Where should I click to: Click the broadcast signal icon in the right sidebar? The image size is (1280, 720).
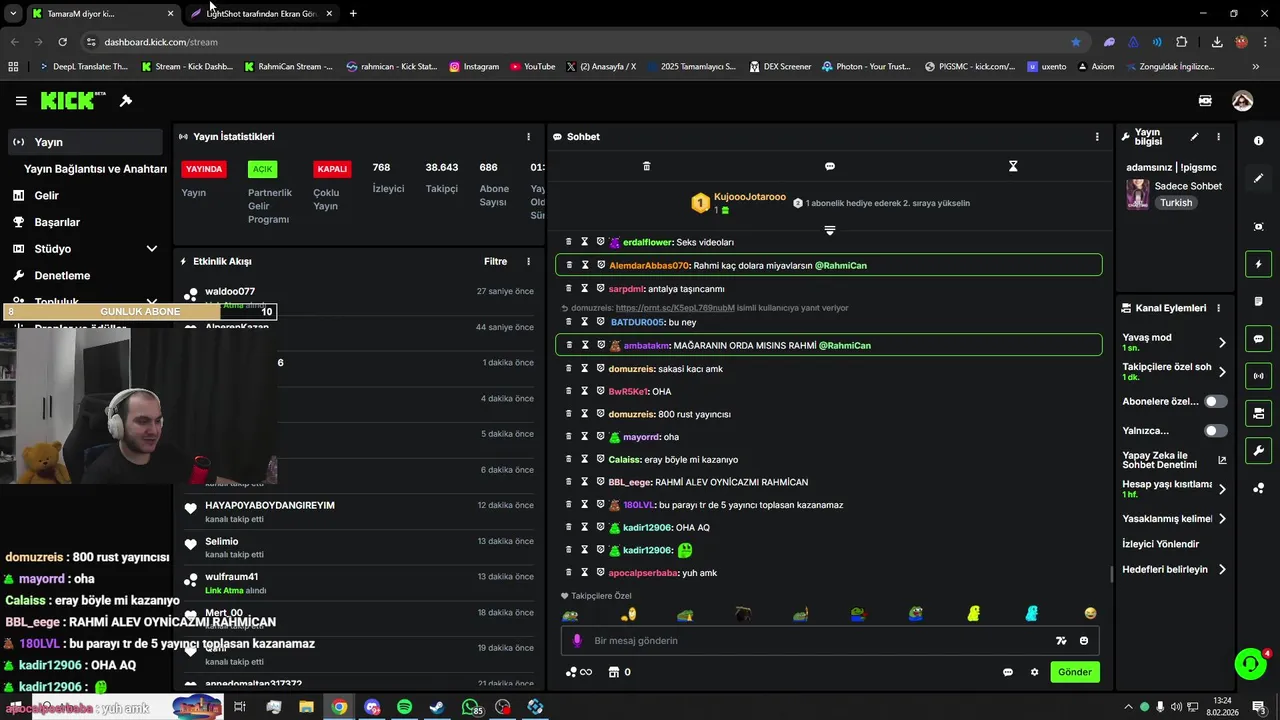(x=1258, y=376)
